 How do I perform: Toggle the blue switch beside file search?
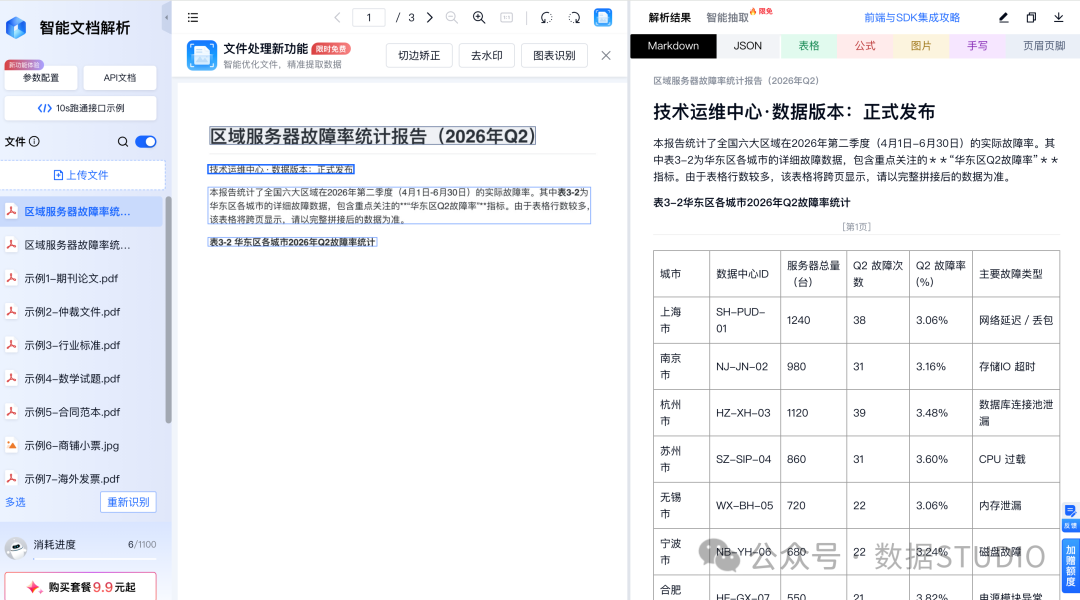pyautogui.click(x=146, y=142)
